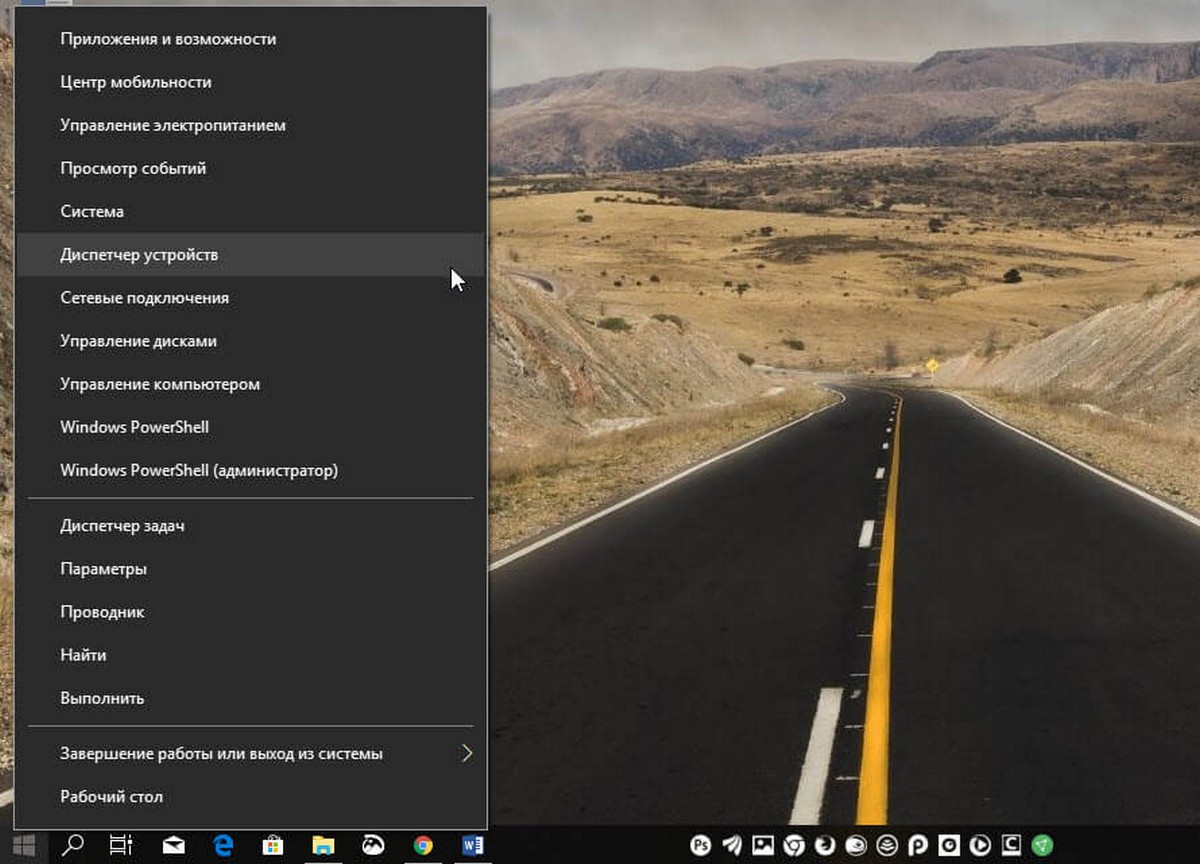Click Рабочий стол at the menu bottom
1200x864 pixels.
click(x=111, y=797)
